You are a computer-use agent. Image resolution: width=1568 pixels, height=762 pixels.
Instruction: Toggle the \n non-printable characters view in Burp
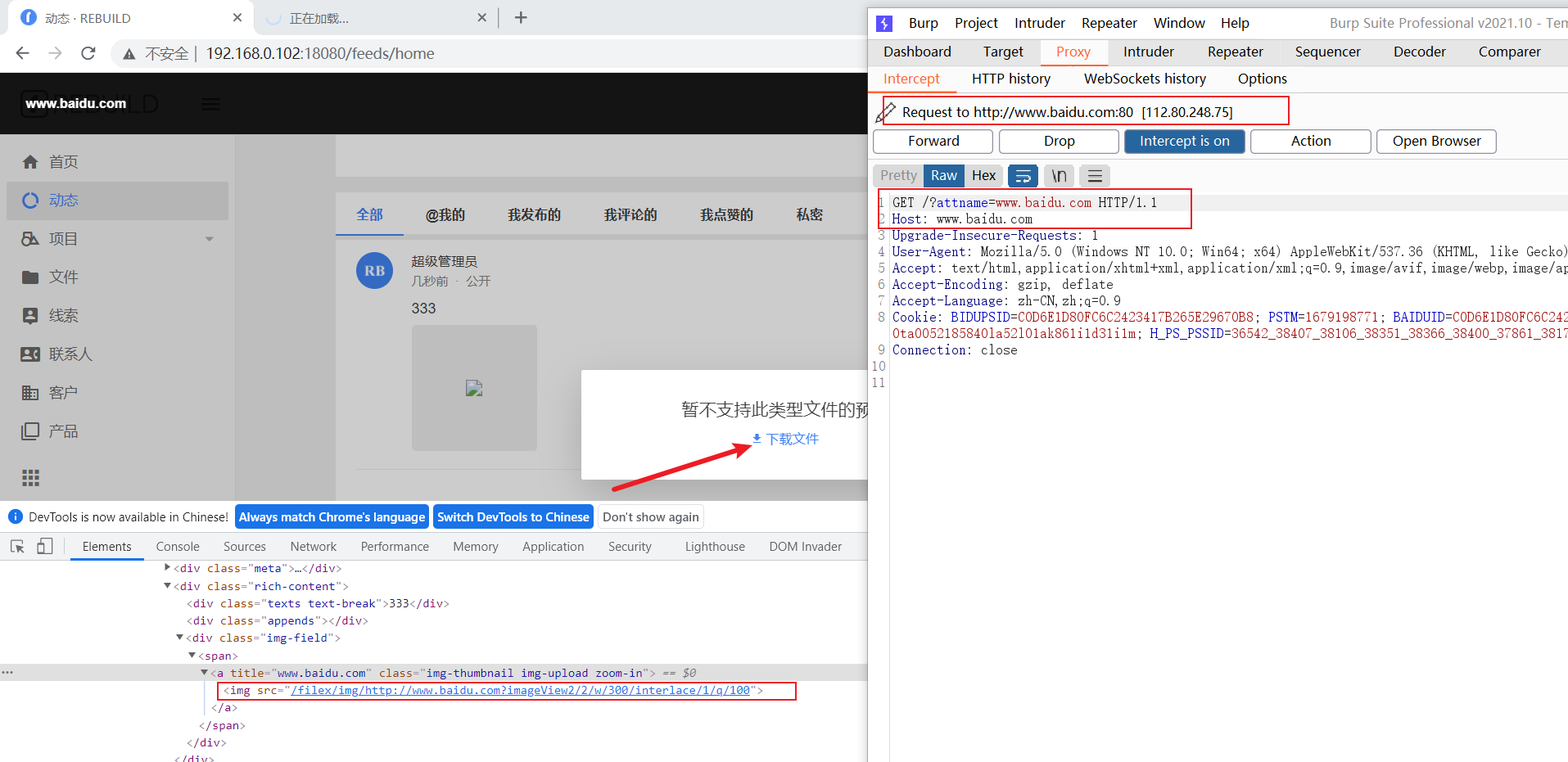1059,175
